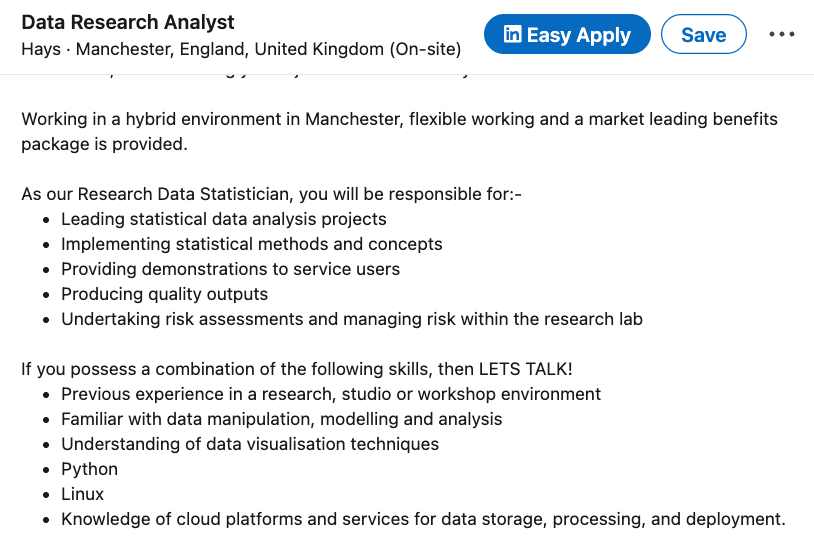
Task: Click the LinkedIn logo inside Easy Apply
Action: pyautogui.click(x=512, y=34)
